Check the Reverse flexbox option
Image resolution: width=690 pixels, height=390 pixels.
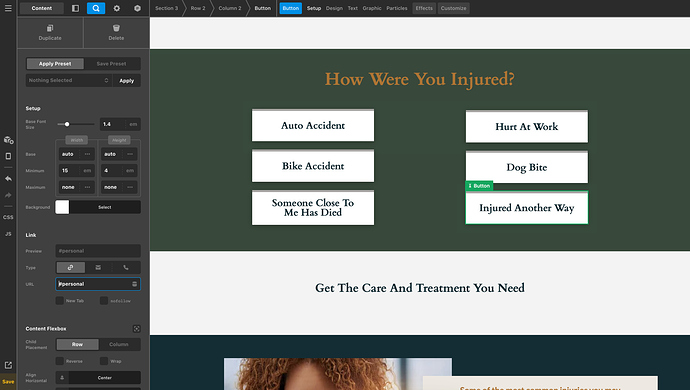tap(60, 361)
